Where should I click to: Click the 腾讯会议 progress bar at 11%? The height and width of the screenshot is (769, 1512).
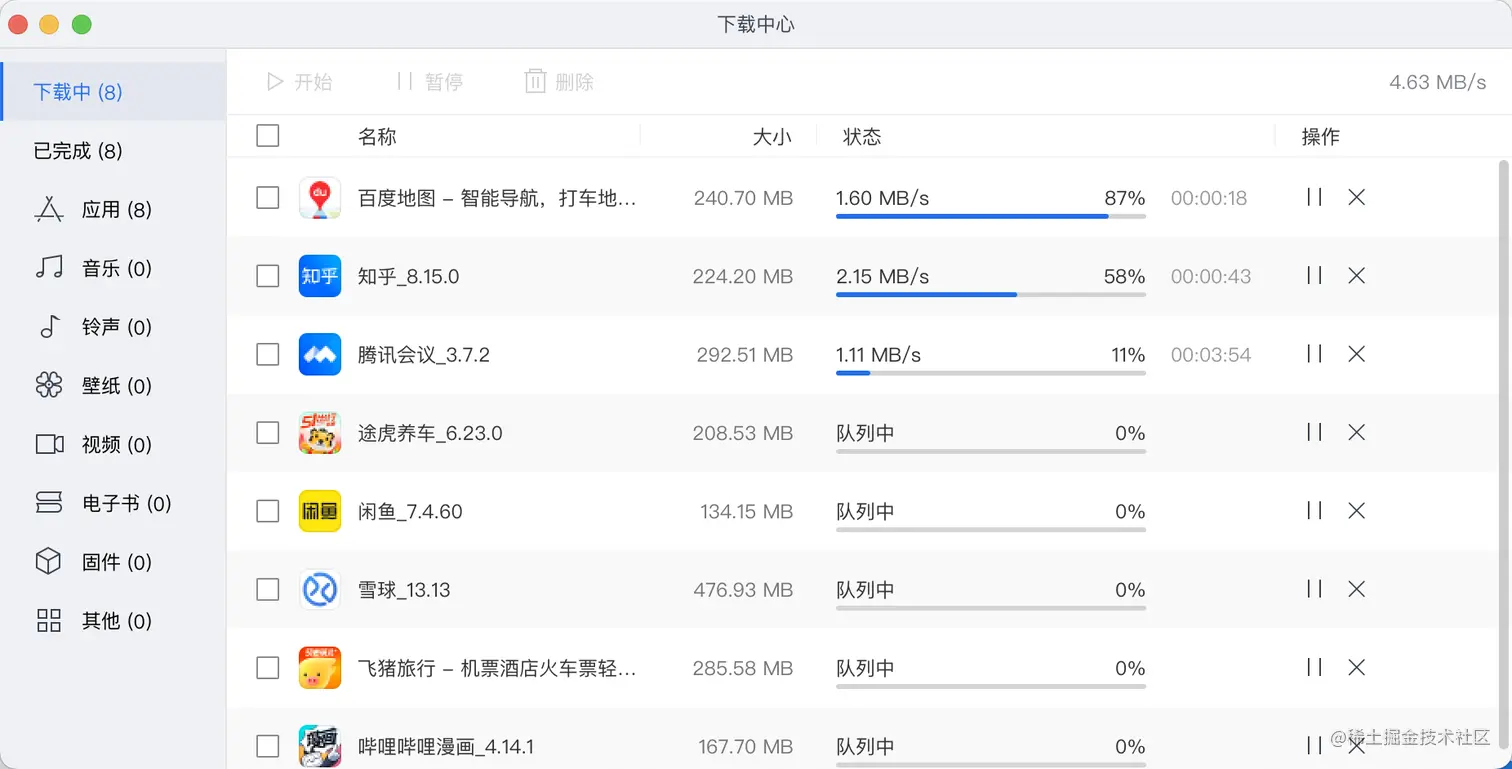click(x=991, y=373)
